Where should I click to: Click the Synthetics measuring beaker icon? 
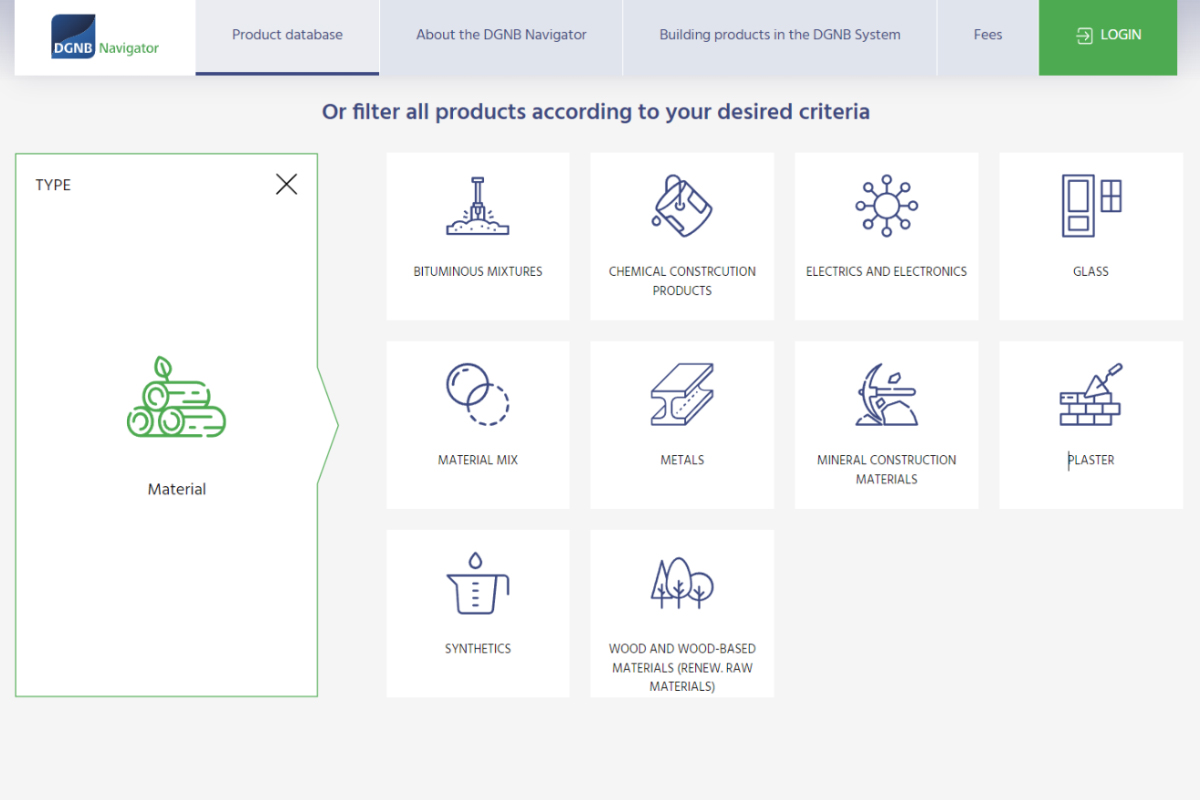(x=477, y=583)
